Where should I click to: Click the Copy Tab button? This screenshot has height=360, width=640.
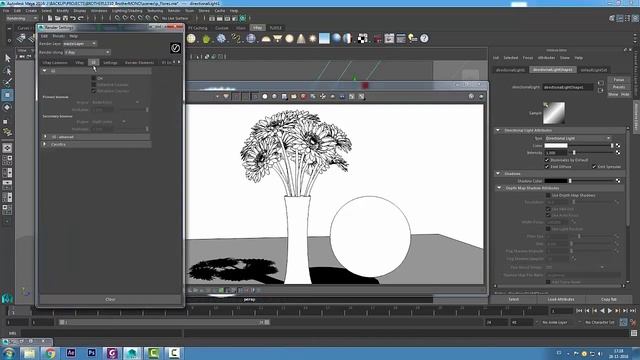609,300
